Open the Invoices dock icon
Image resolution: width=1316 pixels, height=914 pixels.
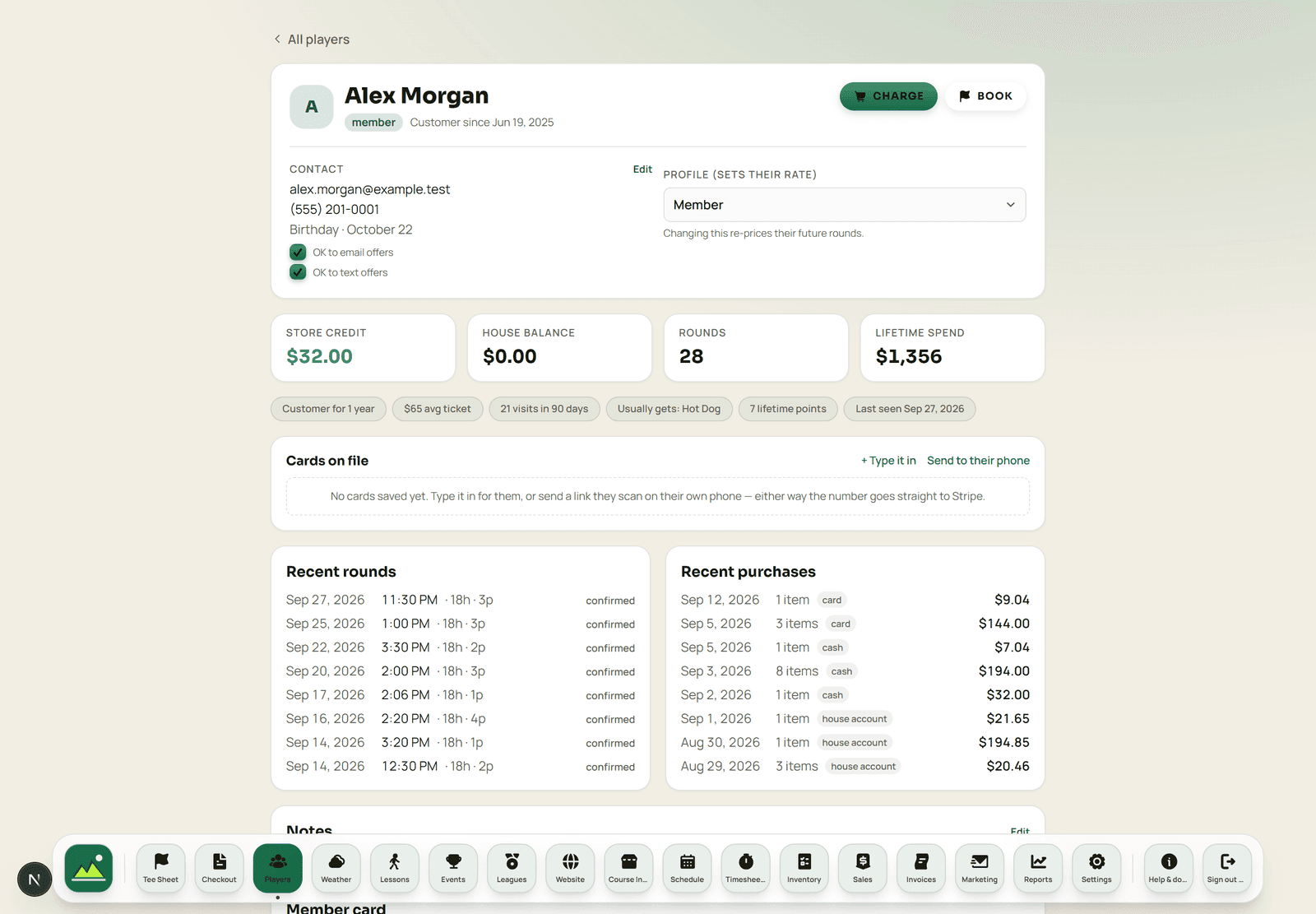tap(921, 868)
